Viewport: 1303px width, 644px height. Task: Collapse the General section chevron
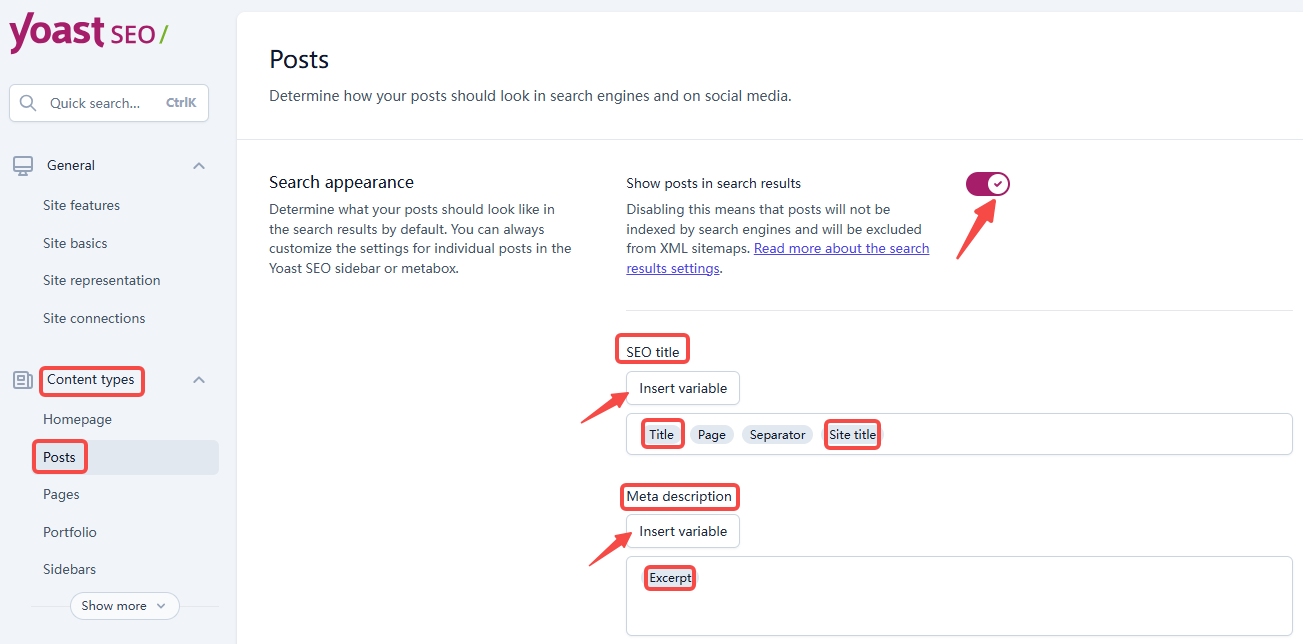(198, 165)
